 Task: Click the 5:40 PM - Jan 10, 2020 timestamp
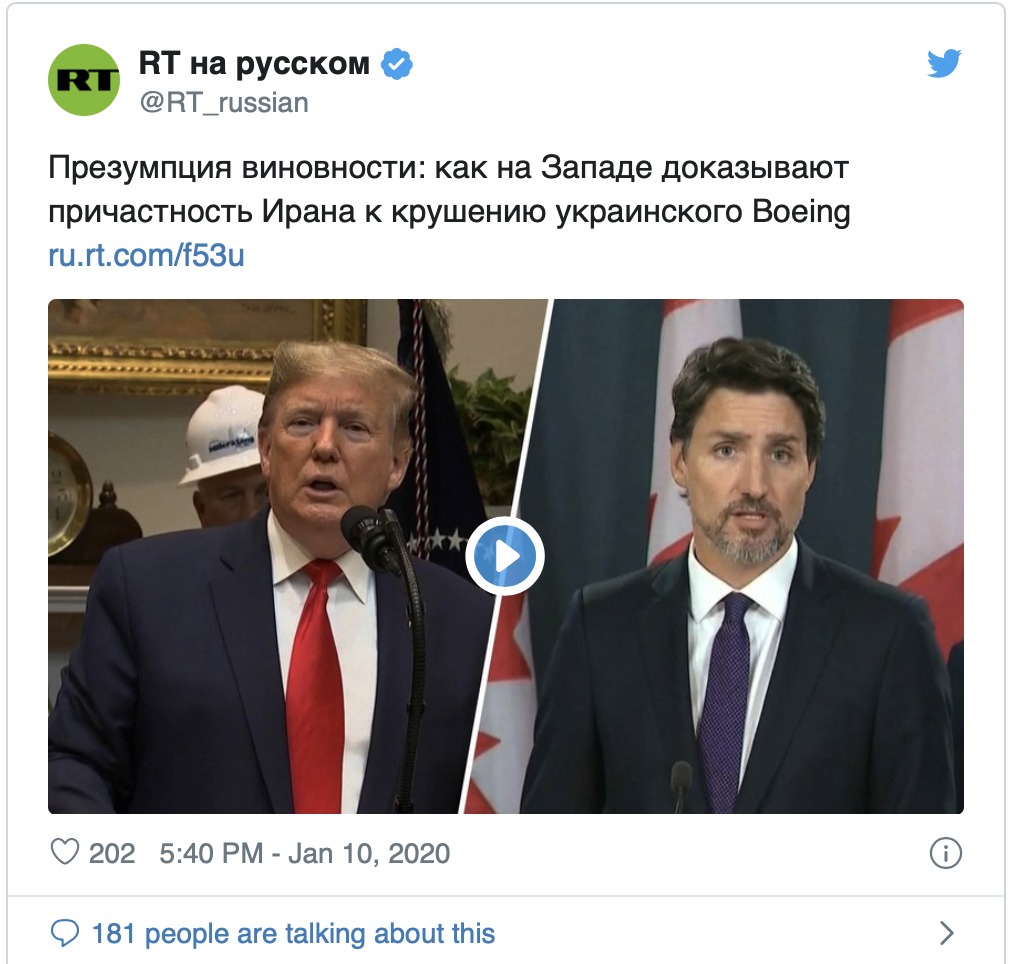(304, 853)
